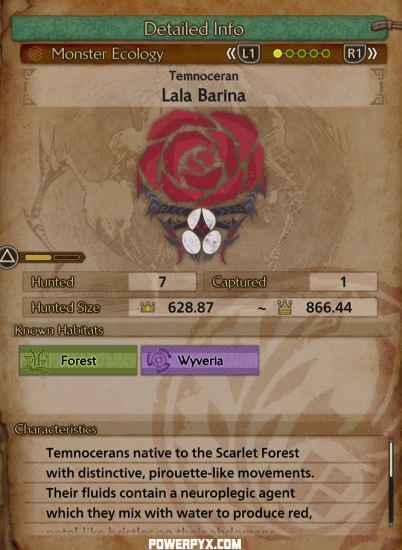
Task: Click the left double-chevron arrow
Action: click(x=231, y=54)
